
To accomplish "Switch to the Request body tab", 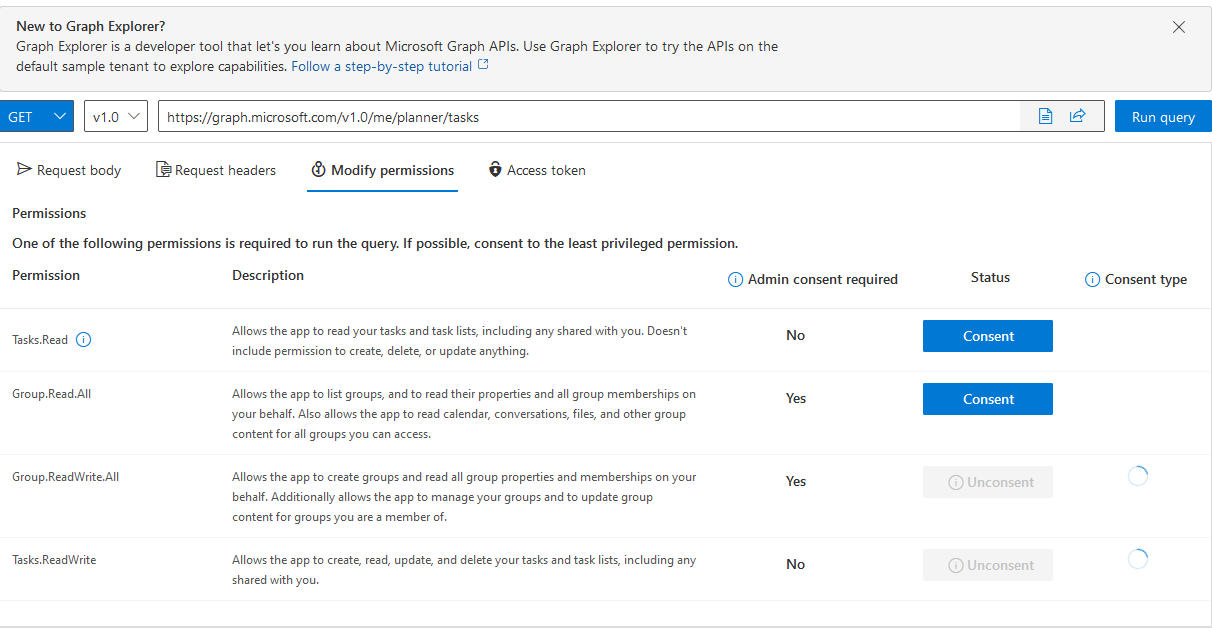I will pos(69,170).
